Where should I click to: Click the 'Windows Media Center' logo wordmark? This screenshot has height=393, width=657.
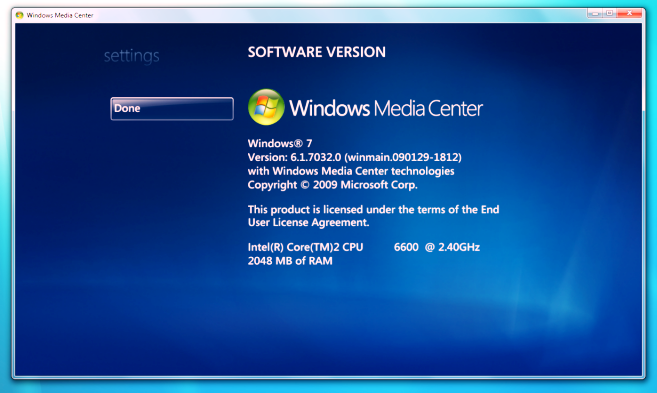tap(386, 108)
